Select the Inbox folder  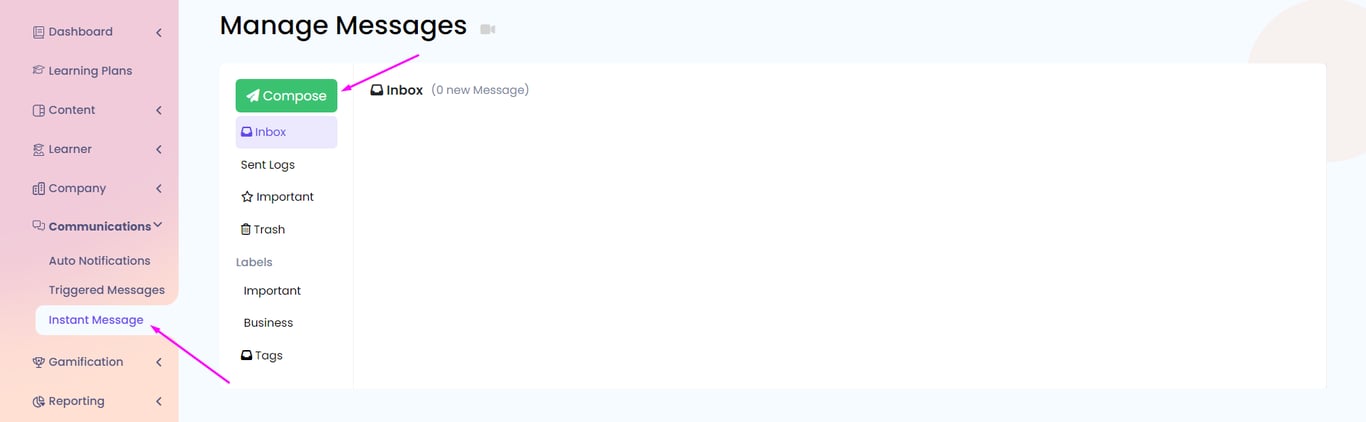pos(287,132)
